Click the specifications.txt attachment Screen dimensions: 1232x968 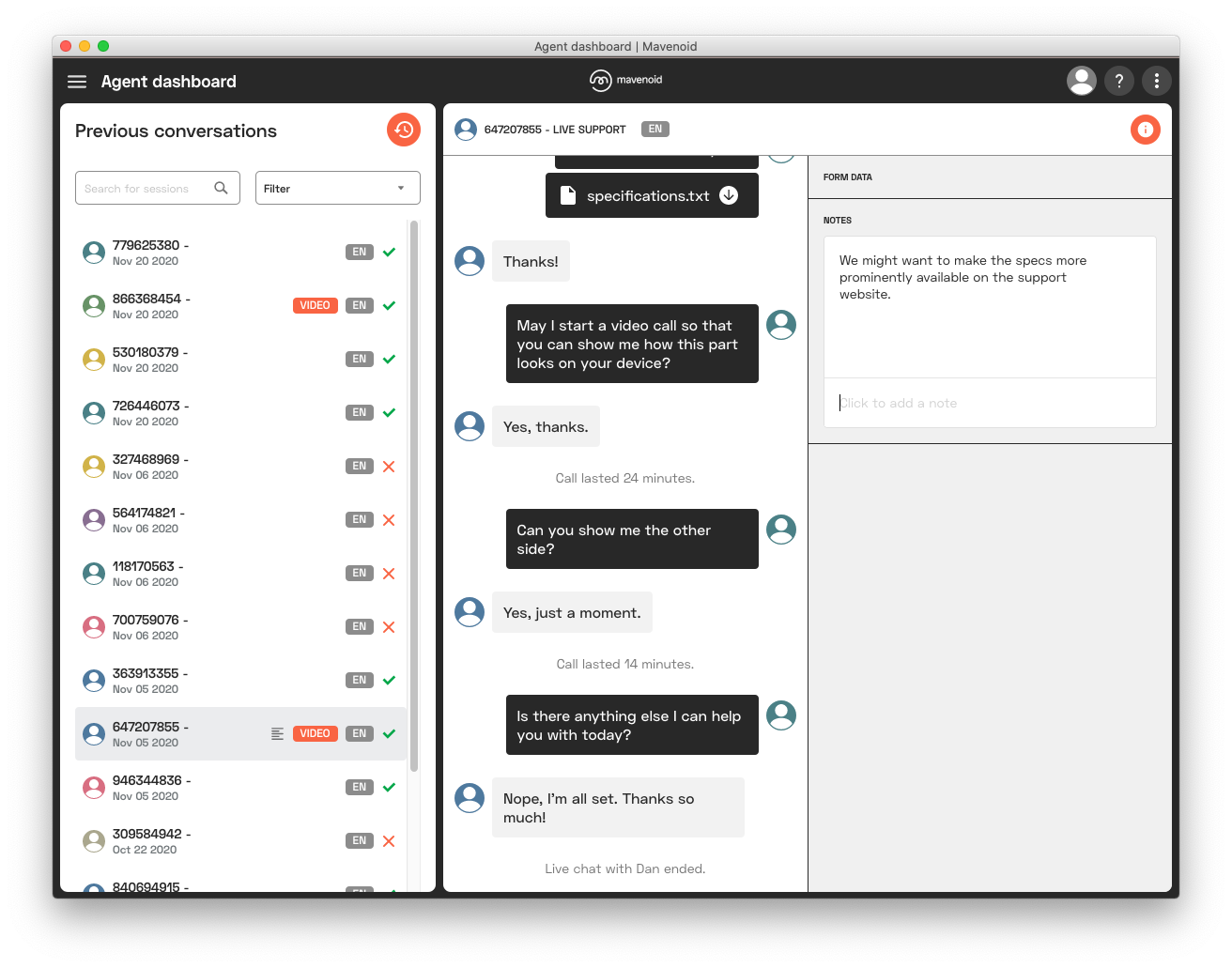652,195
